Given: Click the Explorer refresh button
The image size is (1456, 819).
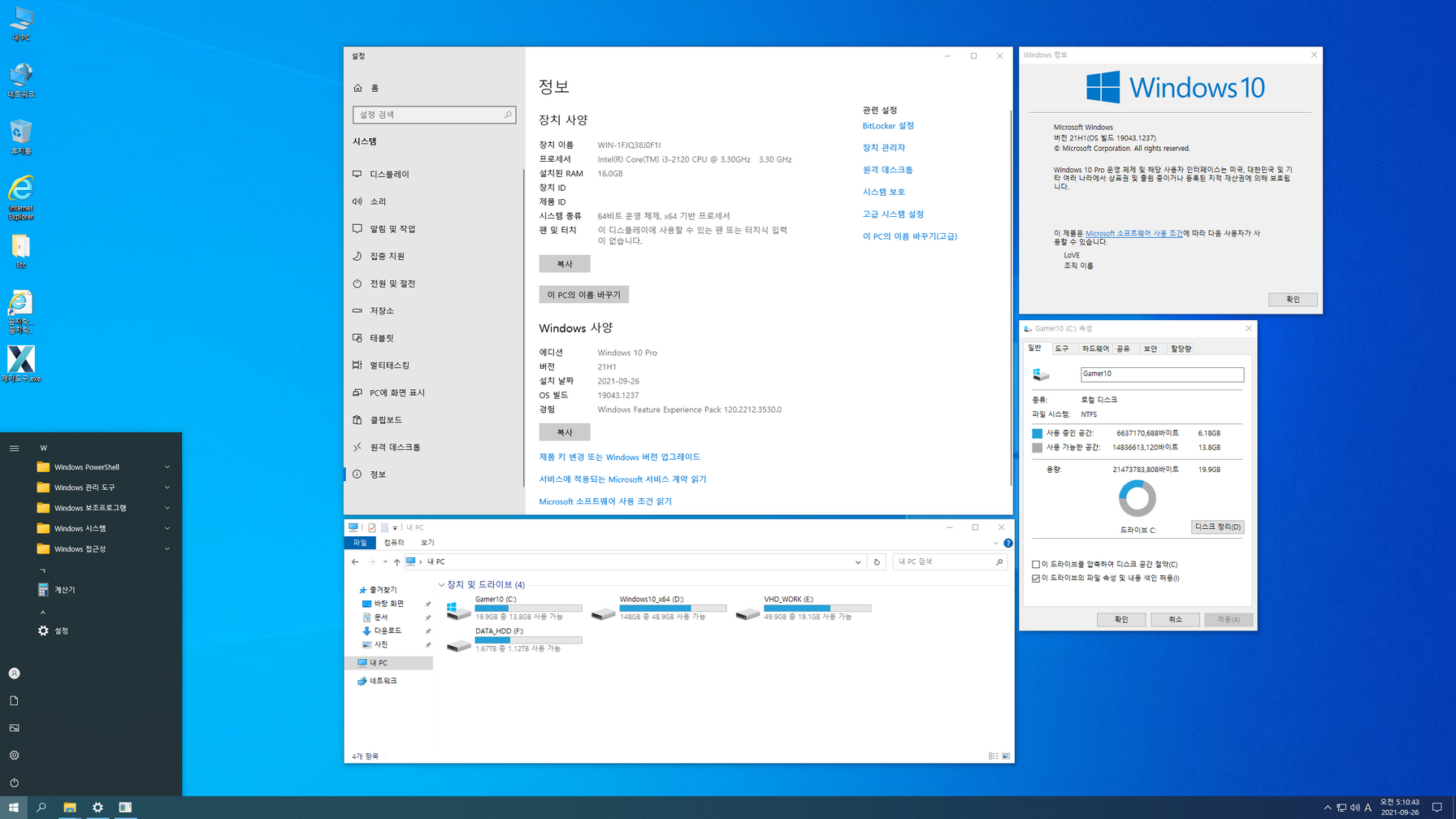Looking at the screenshot, I should click(877, 561).
